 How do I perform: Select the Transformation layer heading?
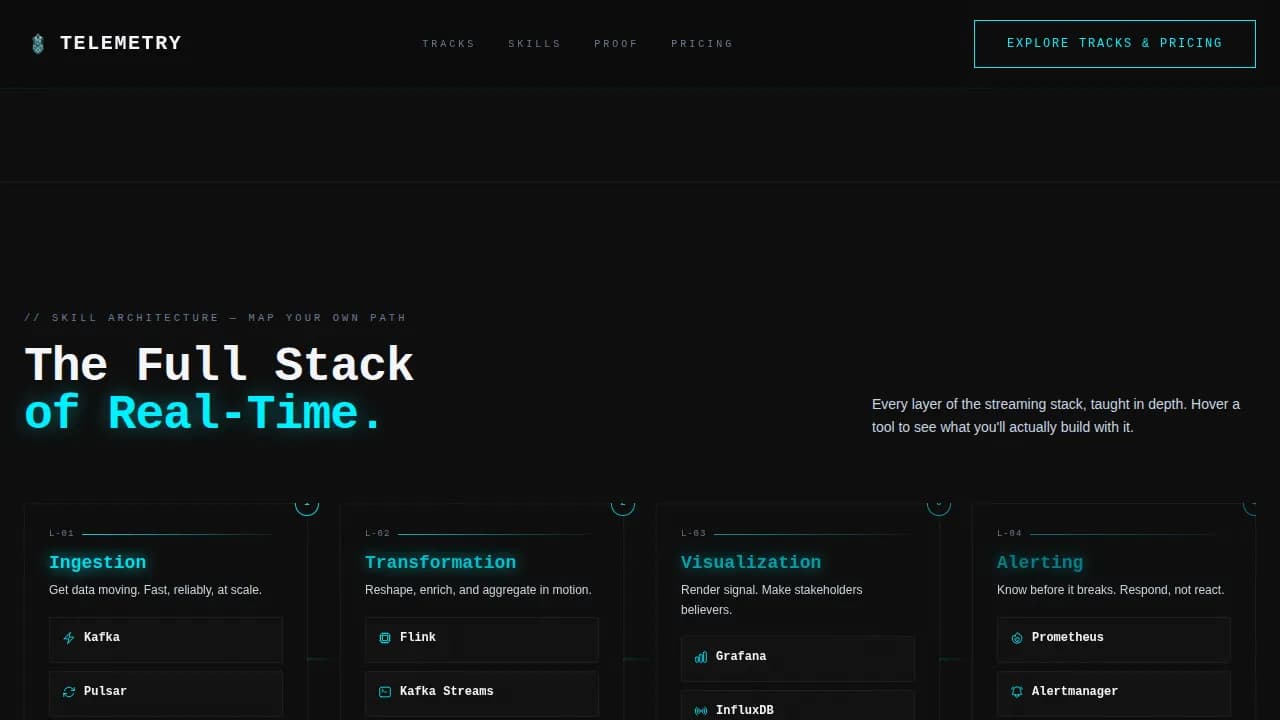point(440,562)
